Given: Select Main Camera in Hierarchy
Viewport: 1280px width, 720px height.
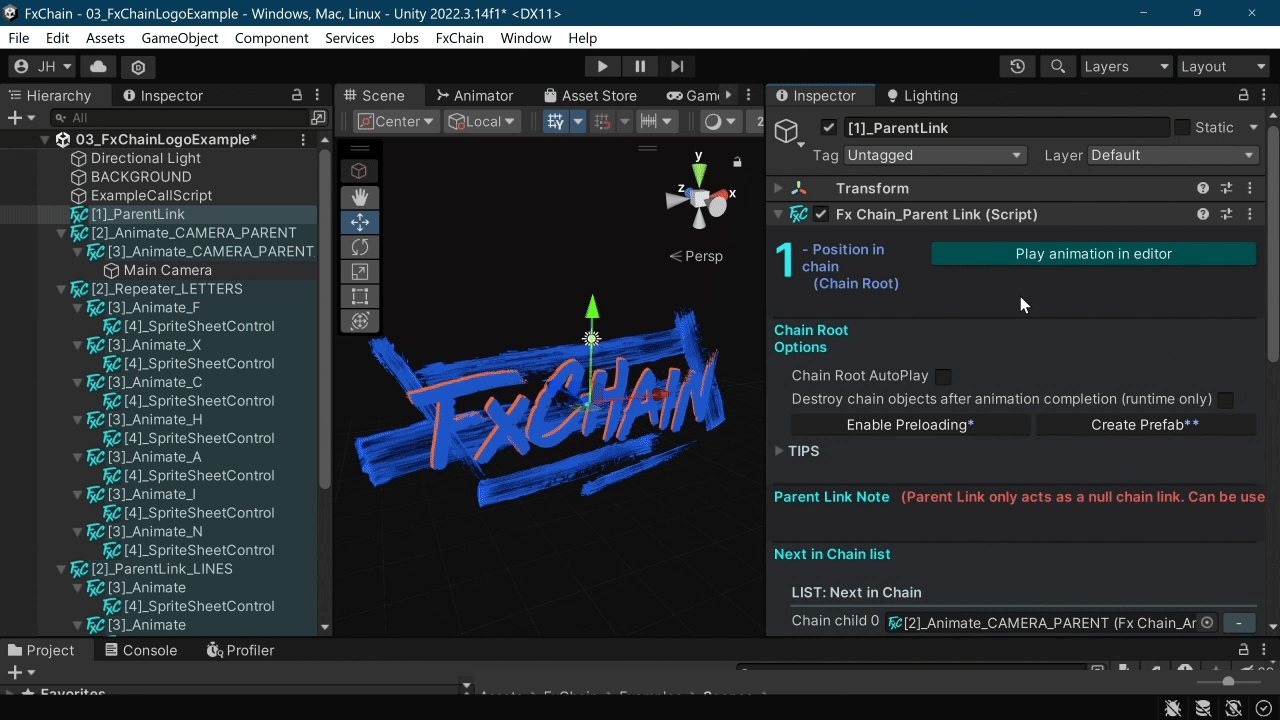Looking at the screenshot, I should (167, 270).
